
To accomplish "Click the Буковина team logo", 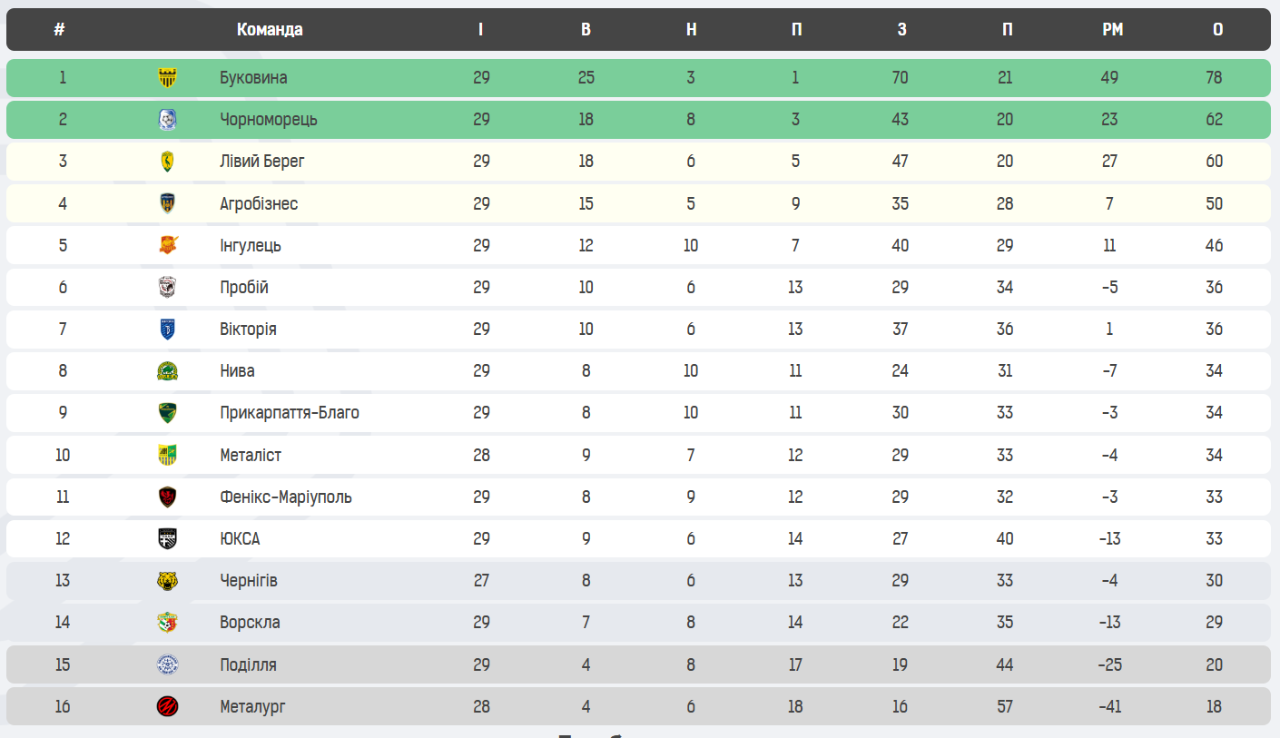I will pos(167,78).
